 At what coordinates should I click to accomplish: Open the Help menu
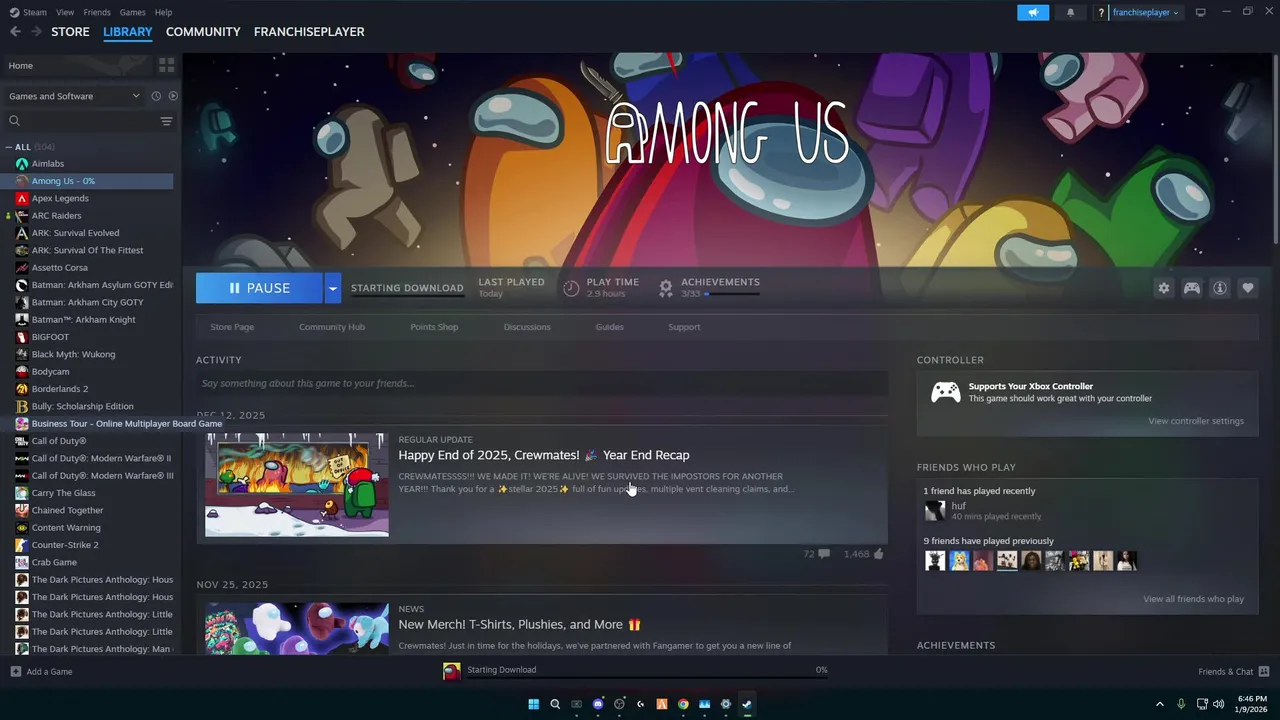pyautogui.click(x=163, y=12)
